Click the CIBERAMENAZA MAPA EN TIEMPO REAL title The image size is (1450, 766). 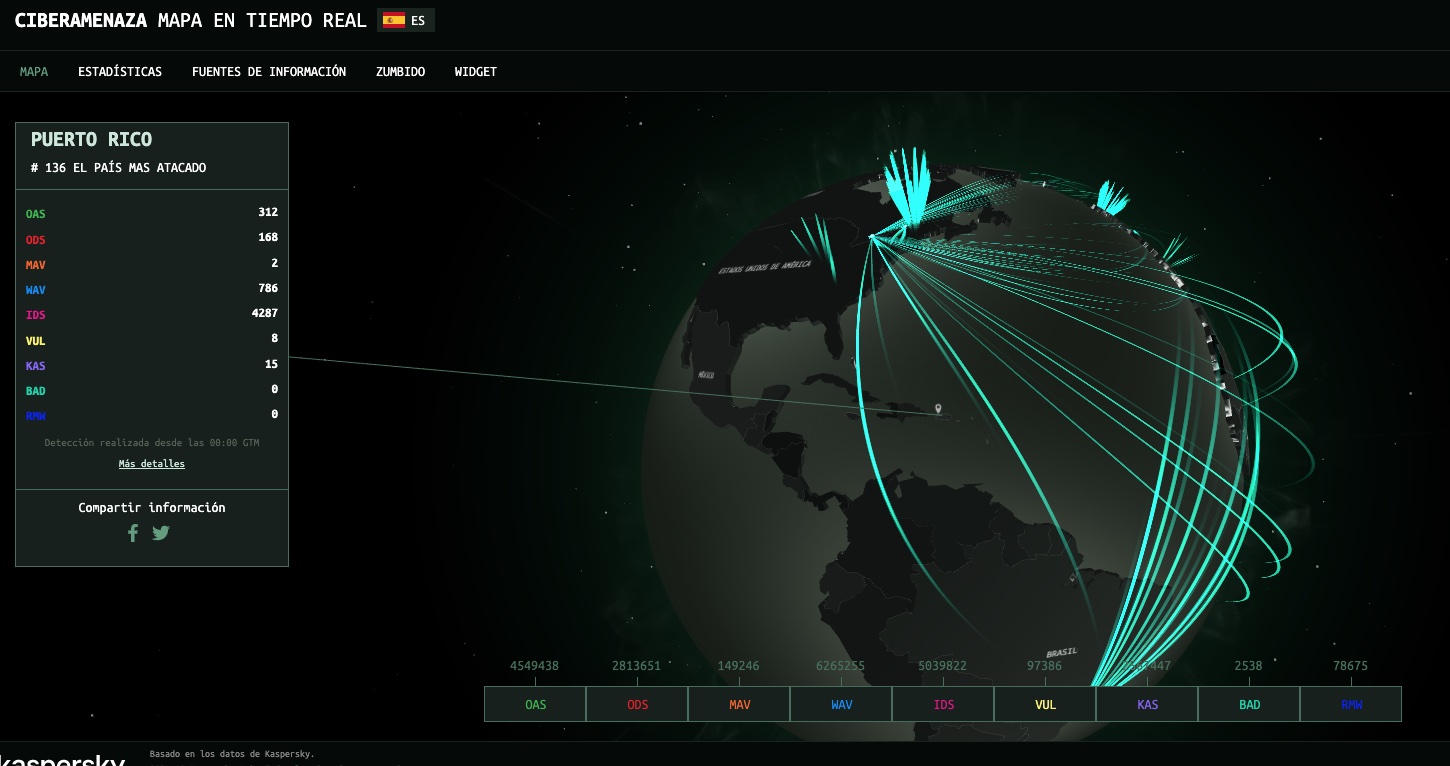pyautogui.click(x=191, y=20)
